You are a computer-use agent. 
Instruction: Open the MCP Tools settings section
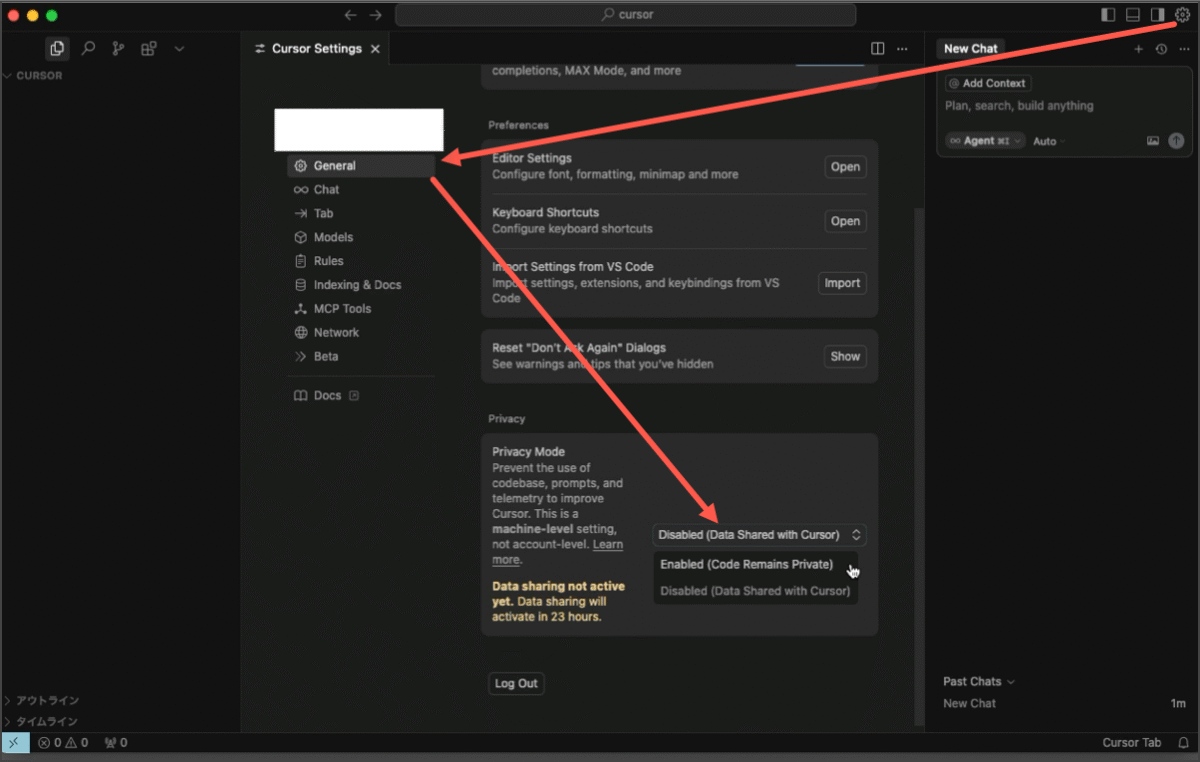pyautogui.click(x=361, y=309)
